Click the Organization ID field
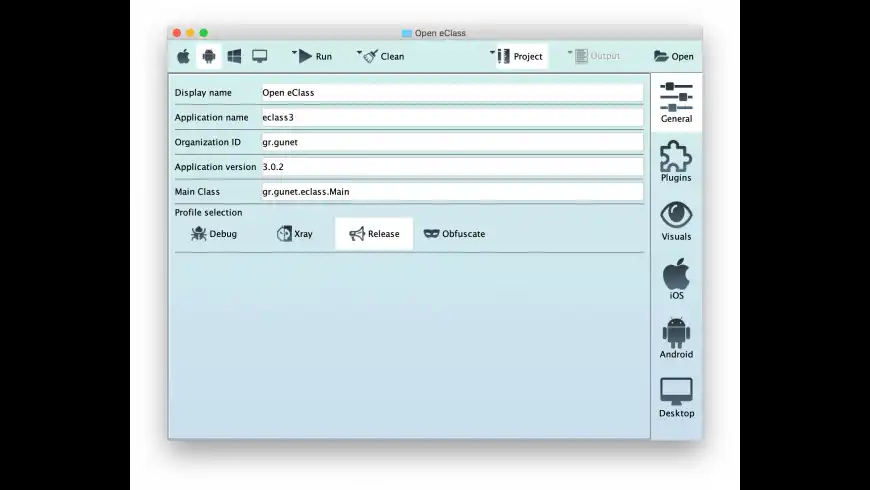Image resolution: width=870 pixels, height=490 pixels. click(452, 142)
